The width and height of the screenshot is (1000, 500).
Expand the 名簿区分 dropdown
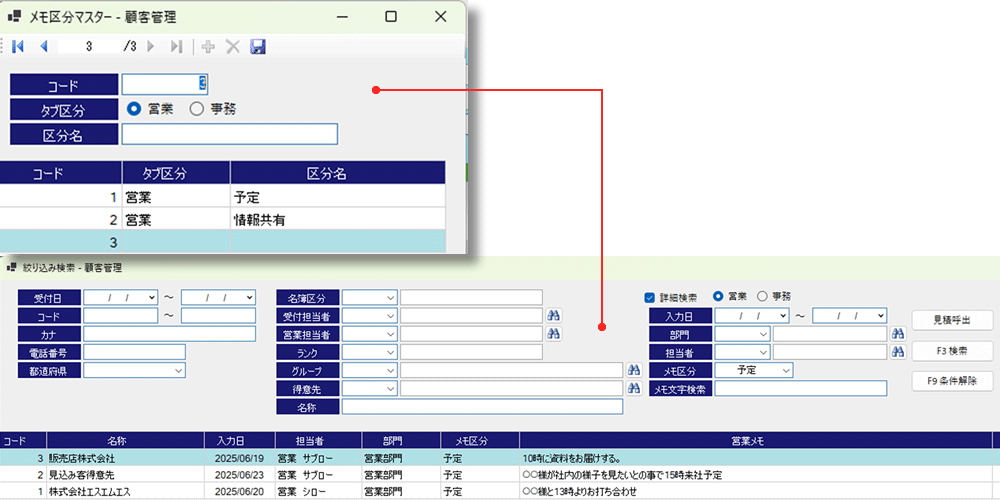(390, 297)
